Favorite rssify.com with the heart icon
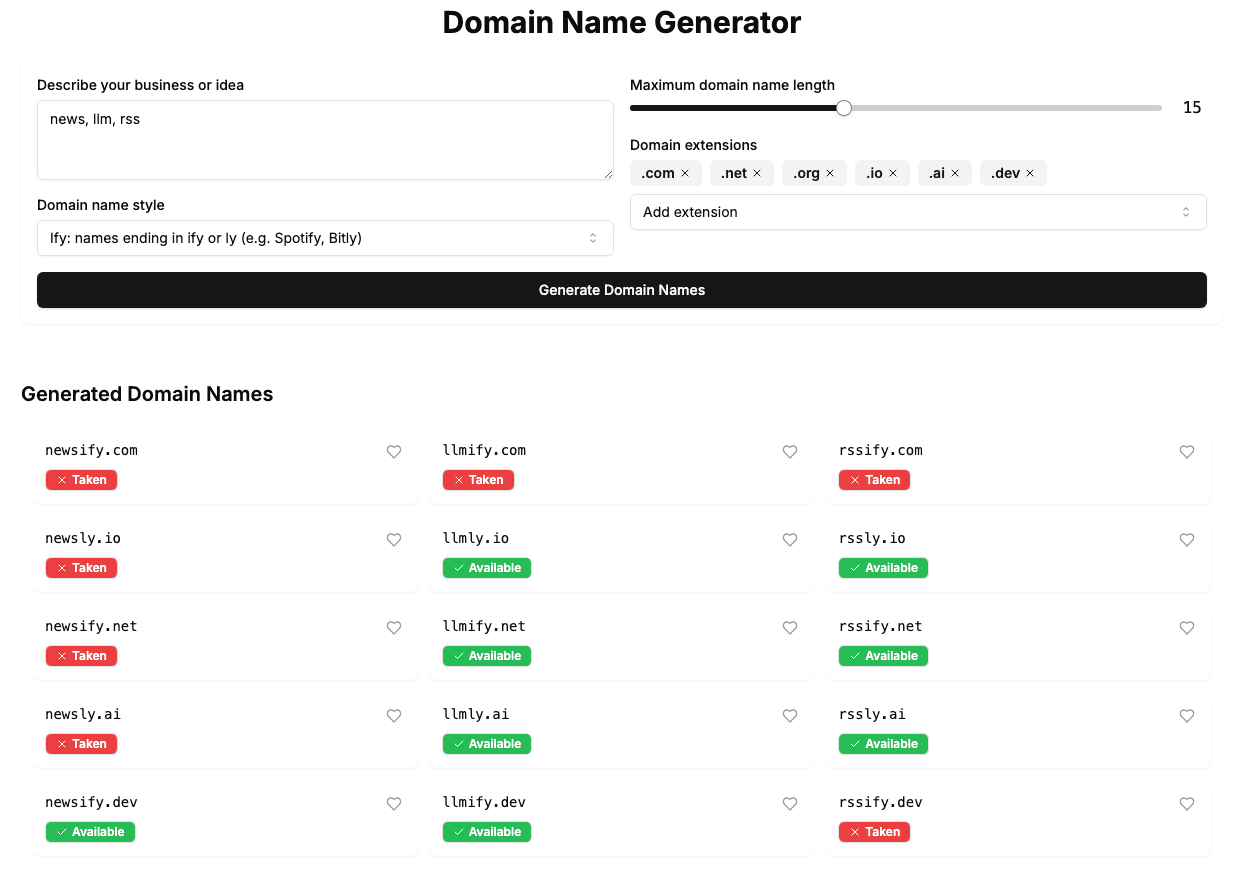The height and width of the screenshot is (890, 1241). click(x=1187, y=452)
